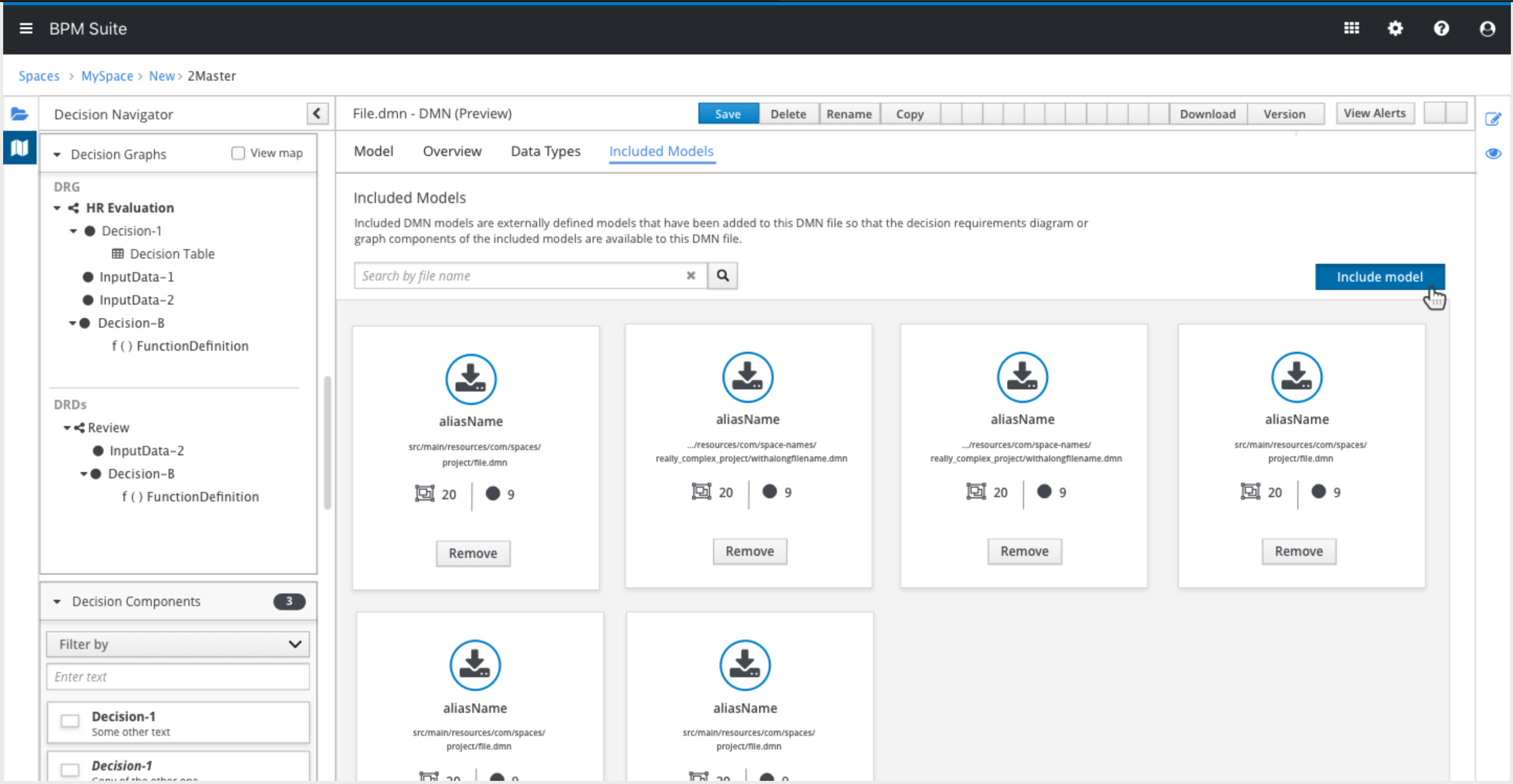Clear the search field with X icon
Viewport: 1513px width, 784px height.
pyautogui.click(x=691, y=275)
